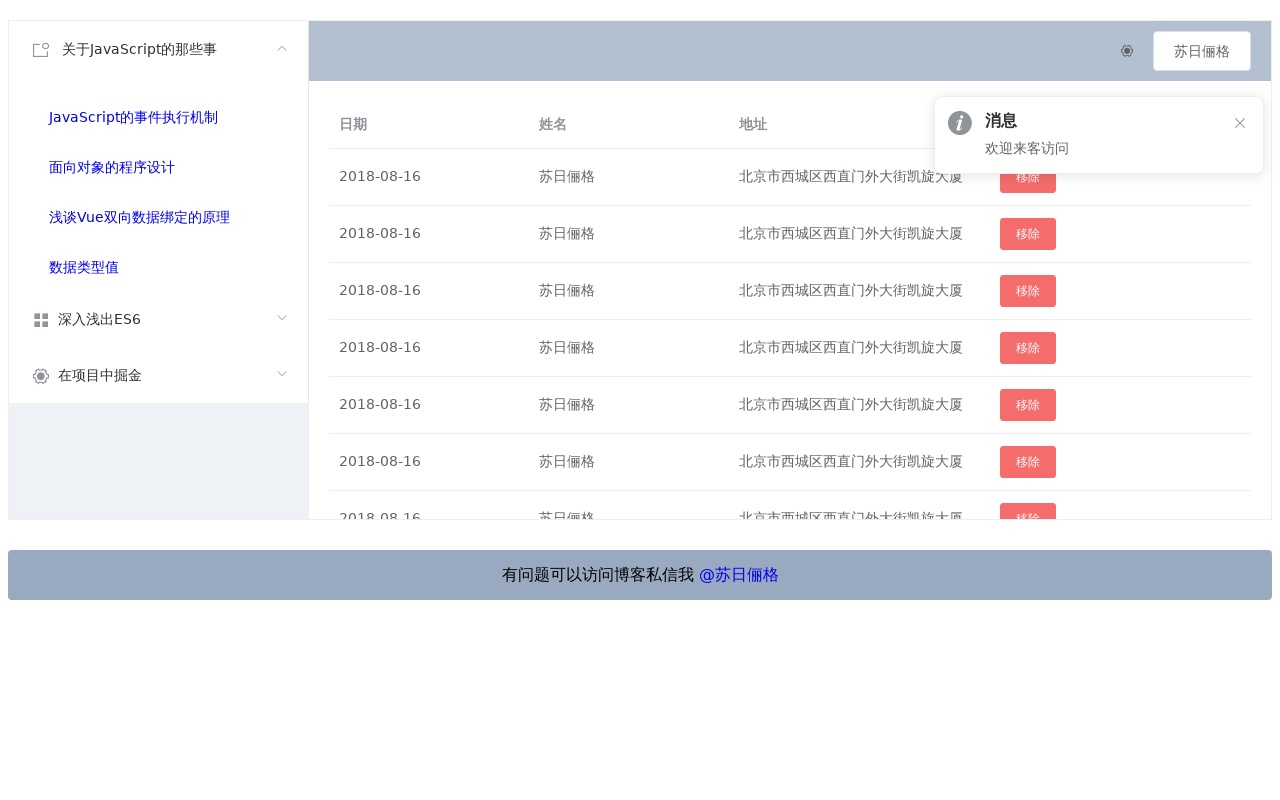Select the 在项目中掘金 menu item
1280x800 pixels.
coord(158,376)
